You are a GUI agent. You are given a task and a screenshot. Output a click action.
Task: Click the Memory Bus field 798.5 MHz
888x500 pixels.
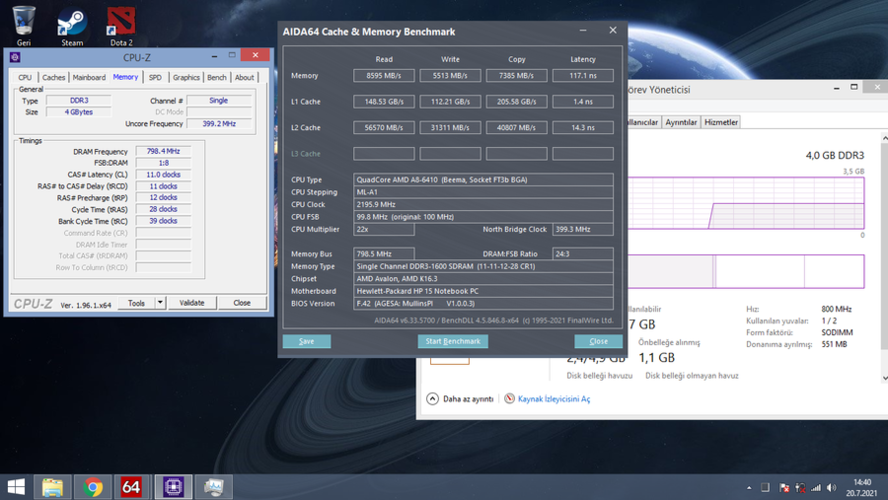point(383,254)
